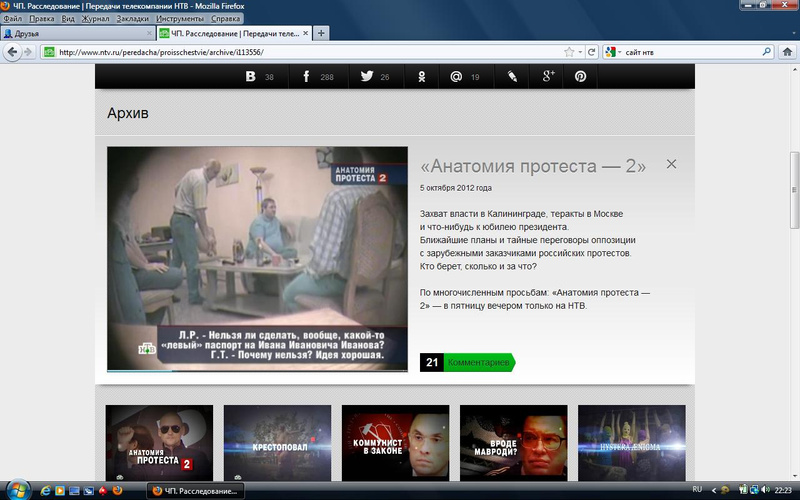Switch to the Друзья tab
The height and width of the screenshot is (500, 800).
coord(70,33)
